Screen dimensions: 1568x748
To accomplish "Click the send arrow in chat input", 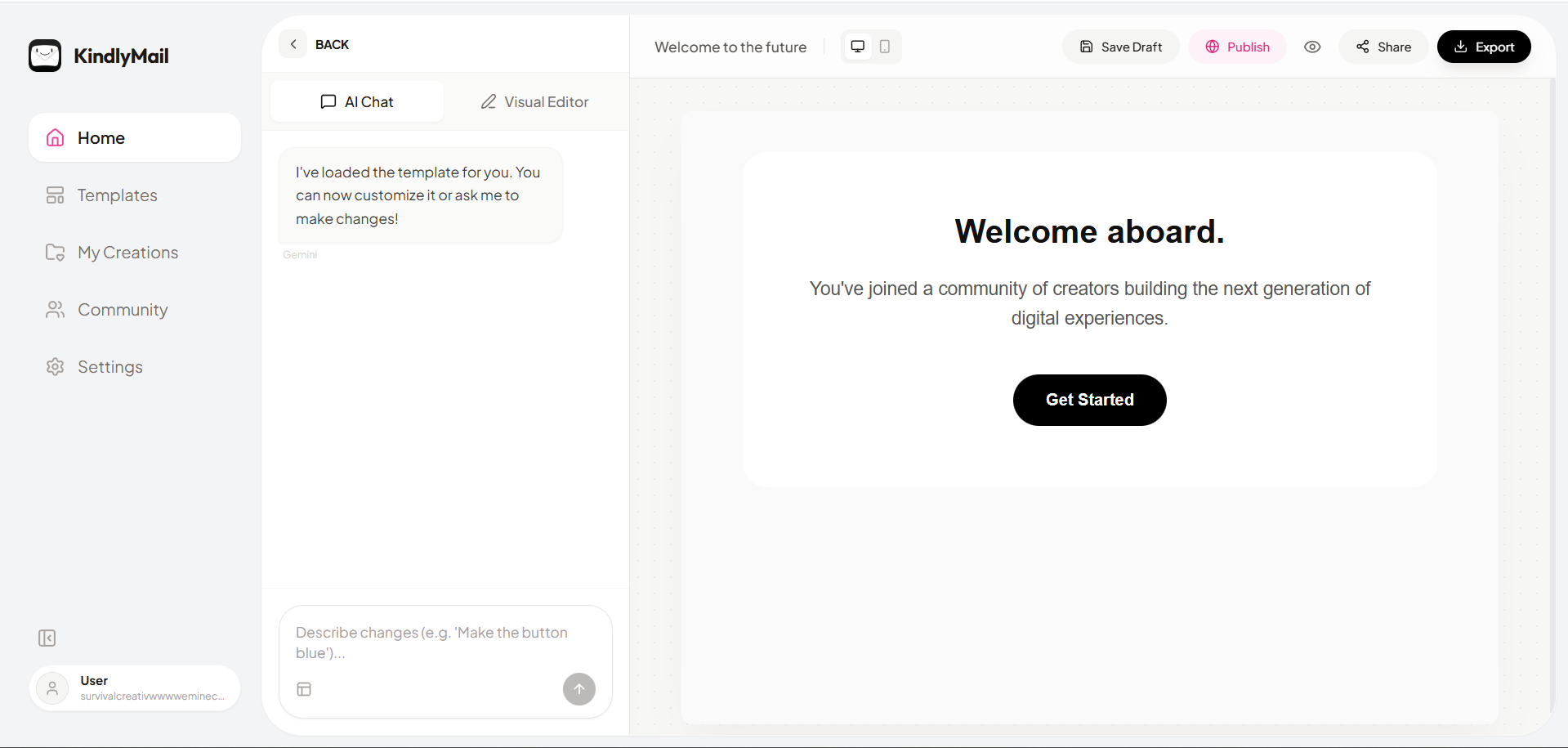I will [579, 689].
